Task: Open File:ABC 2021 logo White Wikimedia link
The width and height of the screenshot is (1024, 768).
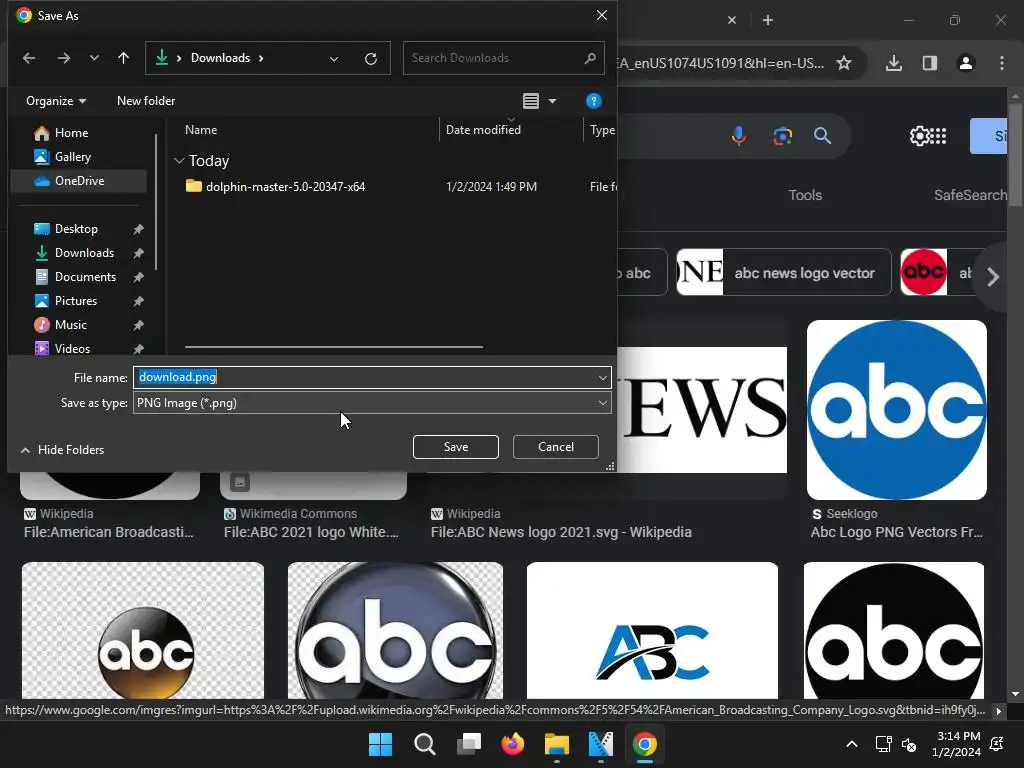Action: pyautogui.click(x=311, y=532)
